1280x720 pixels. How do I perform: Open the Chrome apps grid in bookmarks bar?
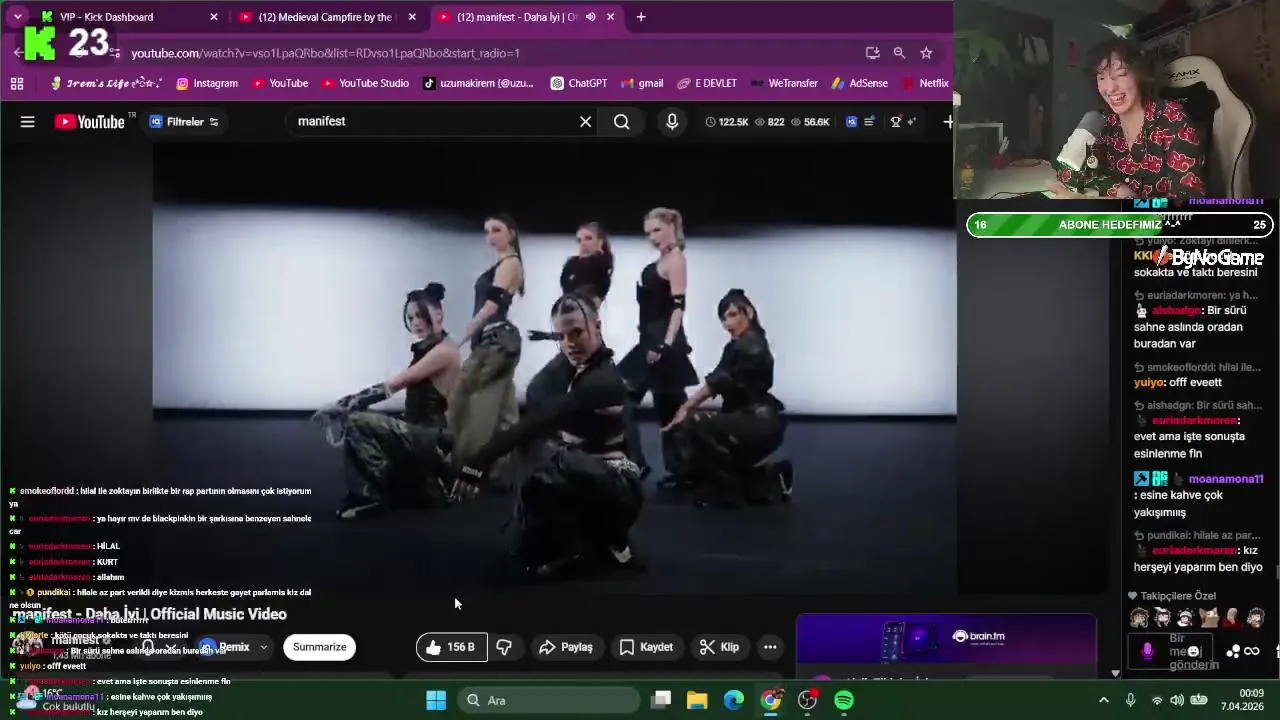pos(17,83)
